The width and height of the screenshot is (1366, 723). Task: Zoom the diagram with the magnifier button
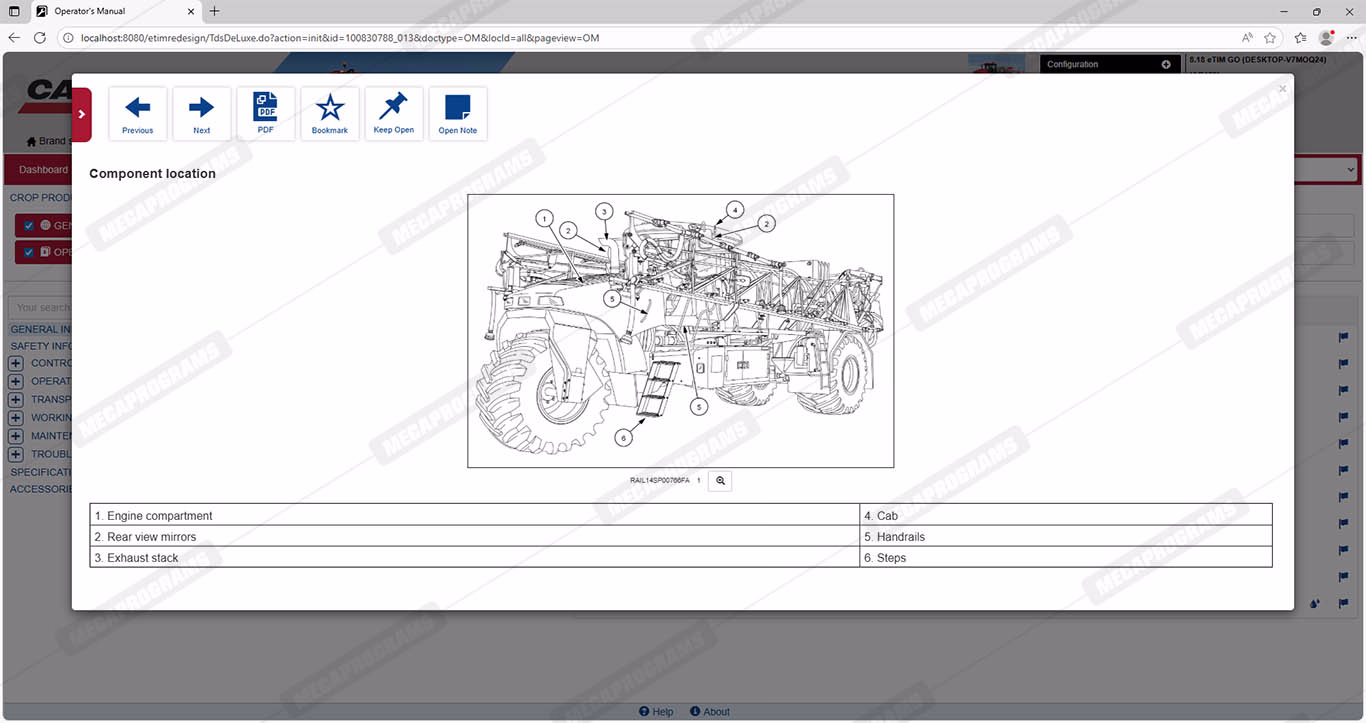click(720, 481)
